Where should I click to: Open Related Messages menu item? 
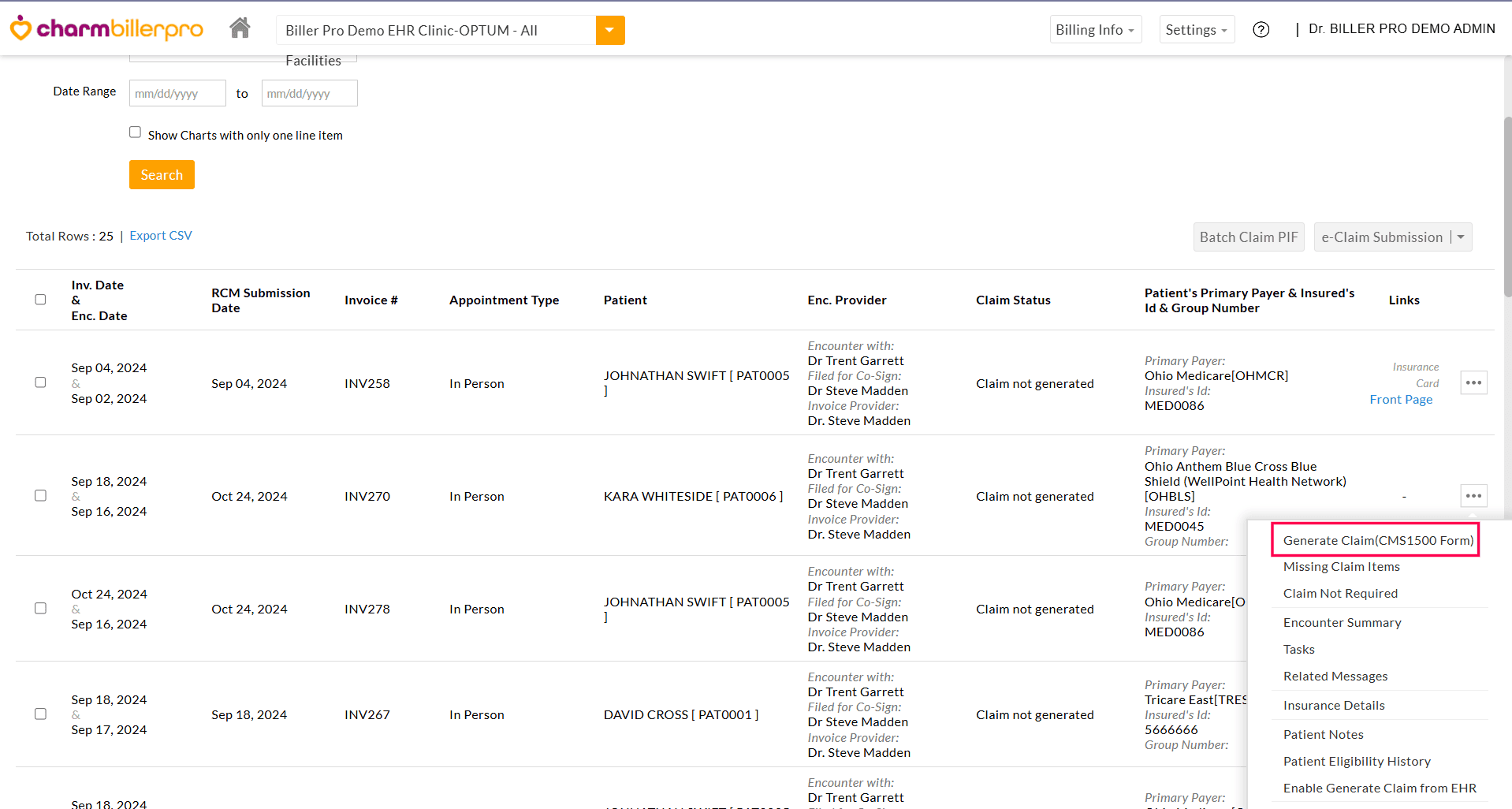(1335, 677)
